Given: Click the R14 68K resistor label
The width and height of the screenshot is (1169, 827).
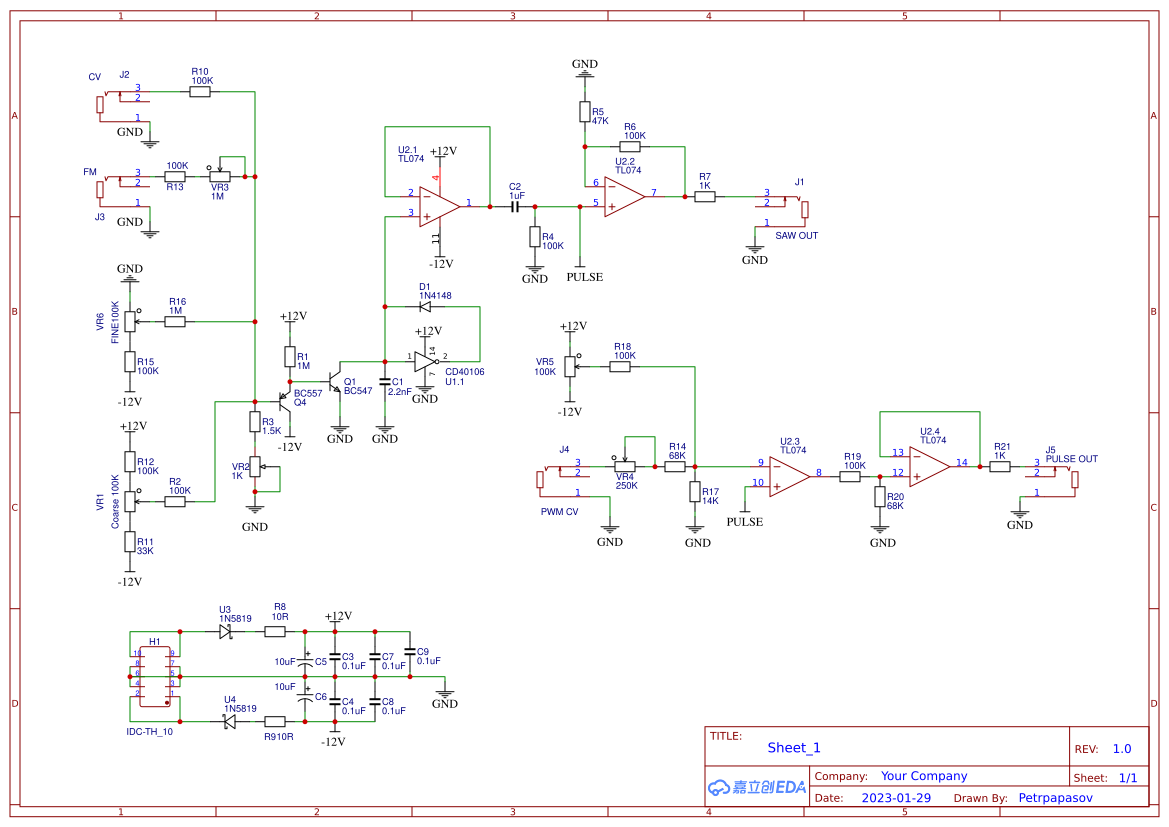Looking at the screenshot, I should click(x=677, y=451).
